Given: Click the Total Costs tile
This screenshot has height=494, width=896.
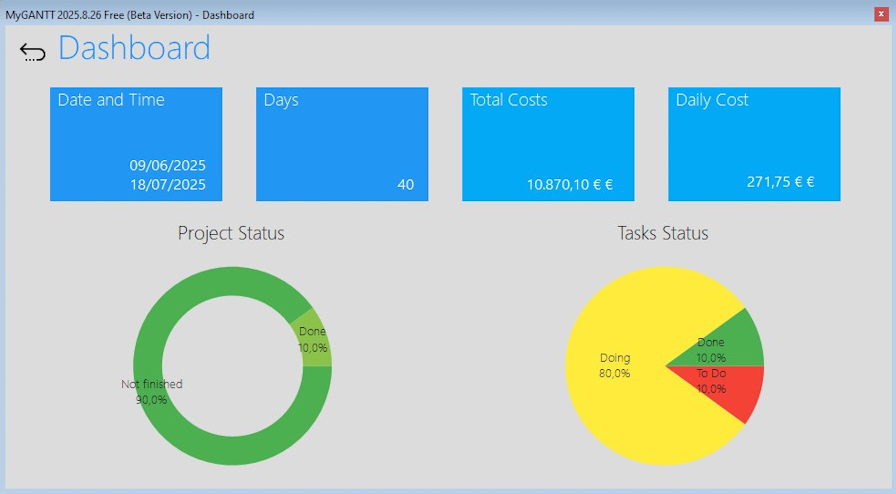Looking at the screenshot, I should click(548, 144).
